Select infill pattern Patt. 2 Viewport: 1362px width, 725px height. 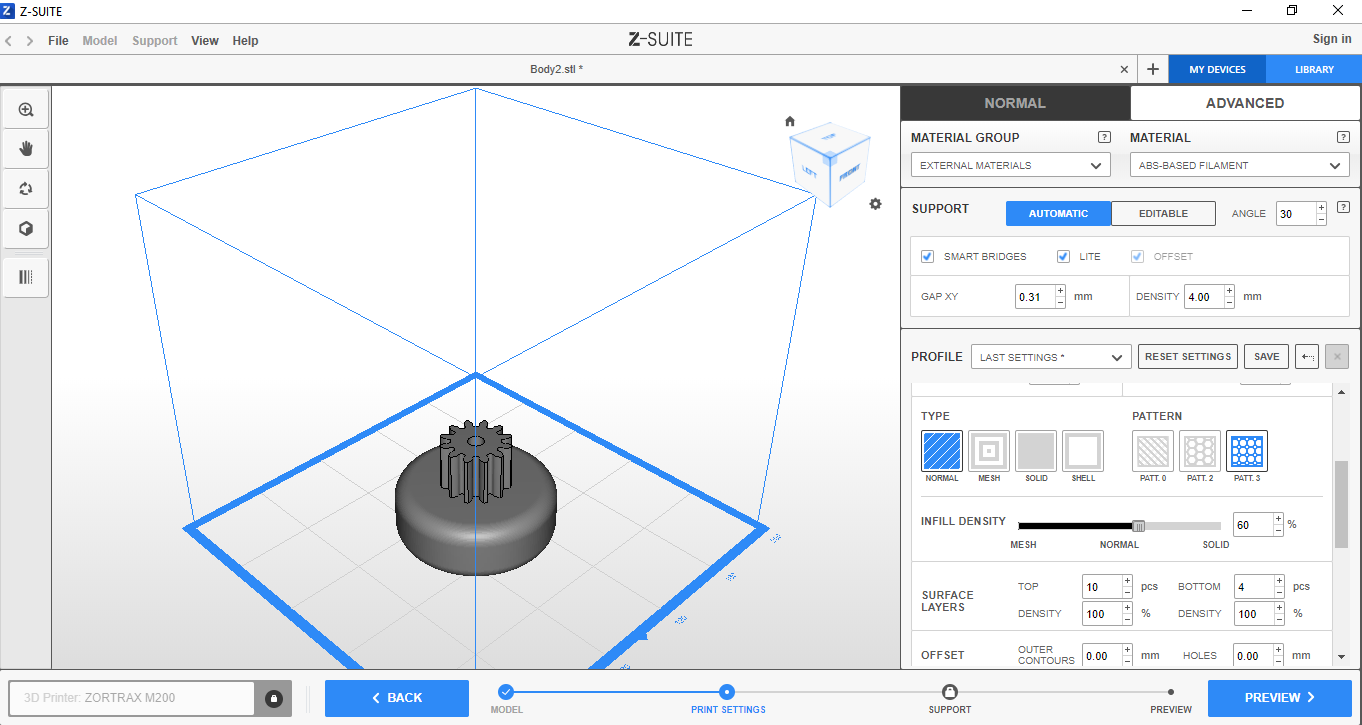coord(1200,451)
